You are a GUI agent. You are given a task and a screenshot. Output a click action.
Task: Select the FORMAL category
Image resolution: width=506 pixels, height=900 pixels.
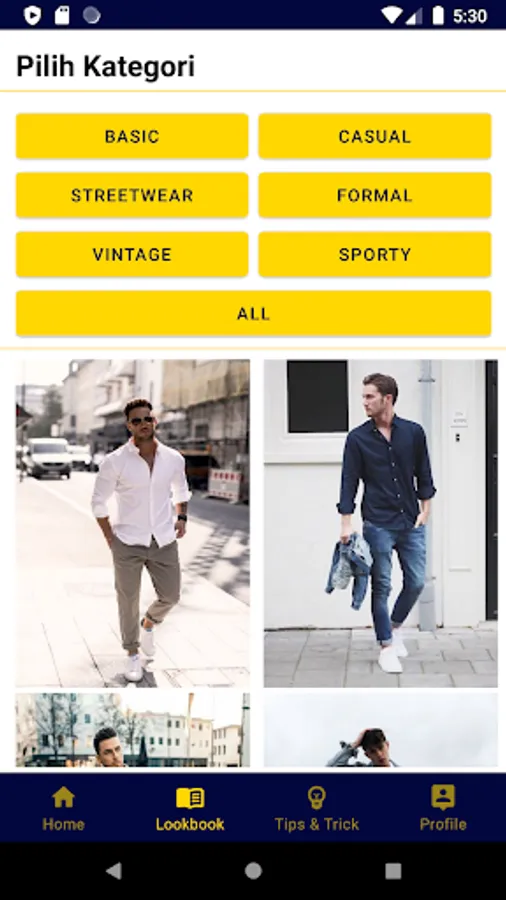[x=375, y=195]
